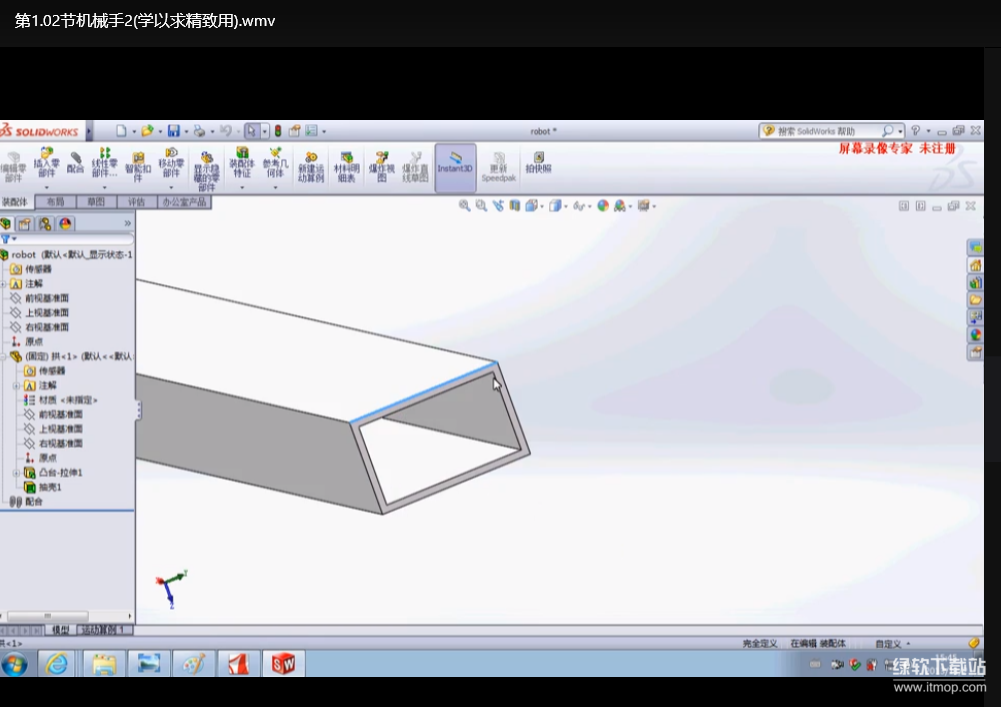1001x707 pixels.
Task: Click the SolidWorks help search field
Action: pos(826,131)
